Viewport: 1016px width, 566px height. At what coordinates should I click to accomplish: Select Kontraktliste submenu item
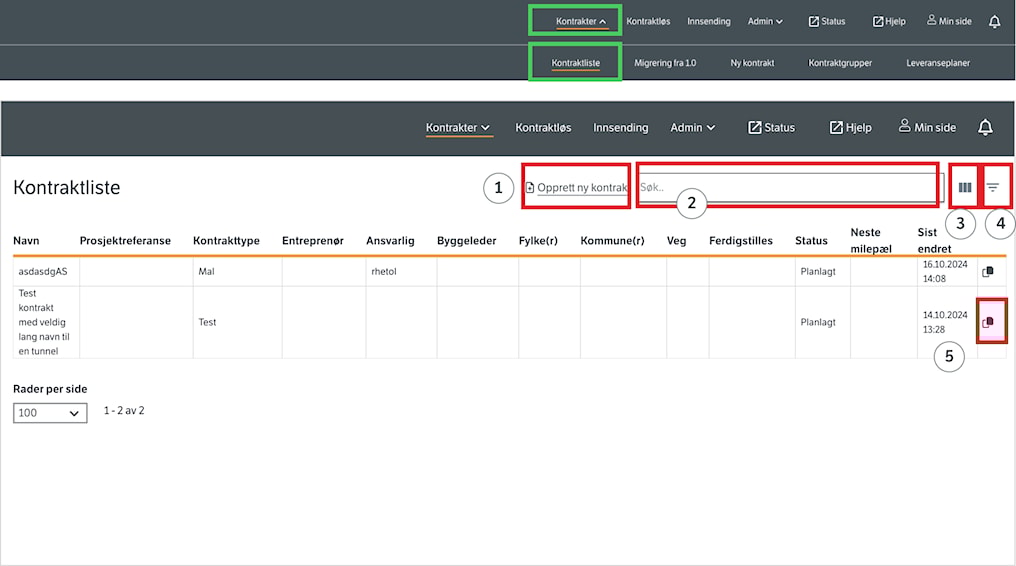coord(575,63)
